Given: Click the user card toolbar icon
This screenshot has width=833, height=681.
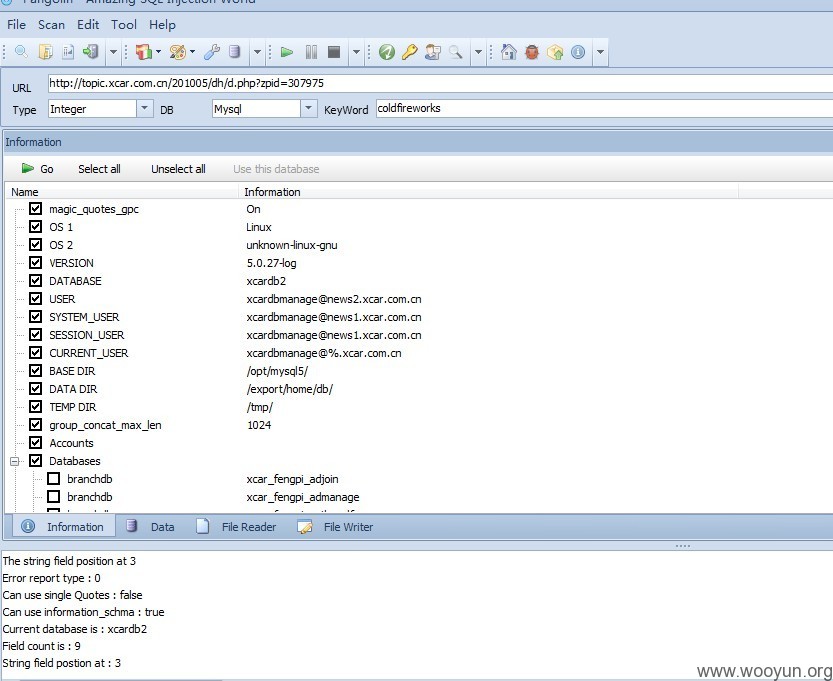Looking at the screenshot, I should click(x=432, y=52).
